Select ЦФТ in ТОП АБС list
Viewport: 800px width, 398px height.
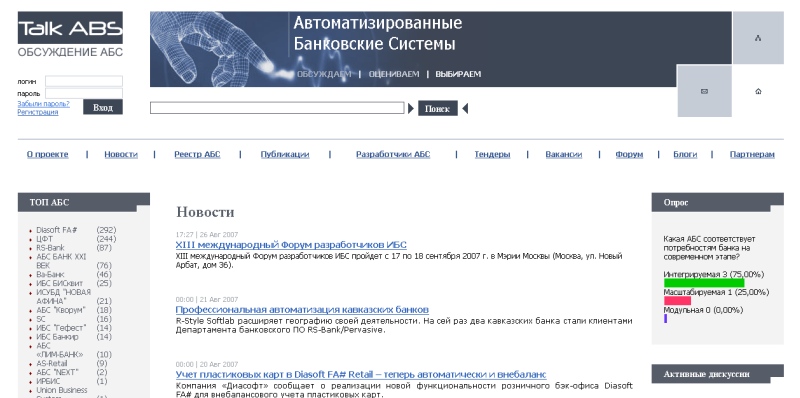click(x=44, y=239)
